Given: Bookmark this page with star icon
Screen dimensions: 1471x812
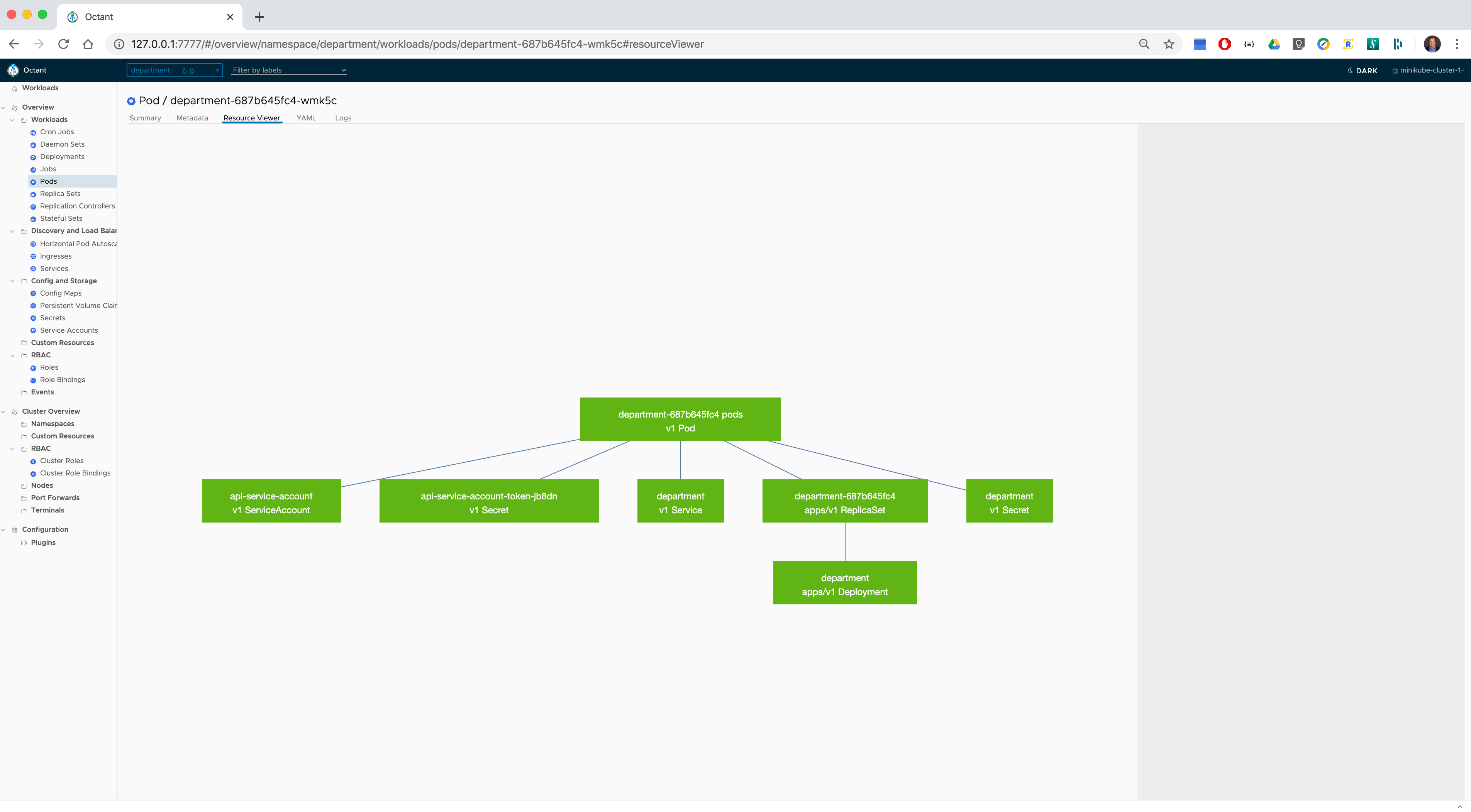Looking at the screenshot, I should pos(1169,44).
